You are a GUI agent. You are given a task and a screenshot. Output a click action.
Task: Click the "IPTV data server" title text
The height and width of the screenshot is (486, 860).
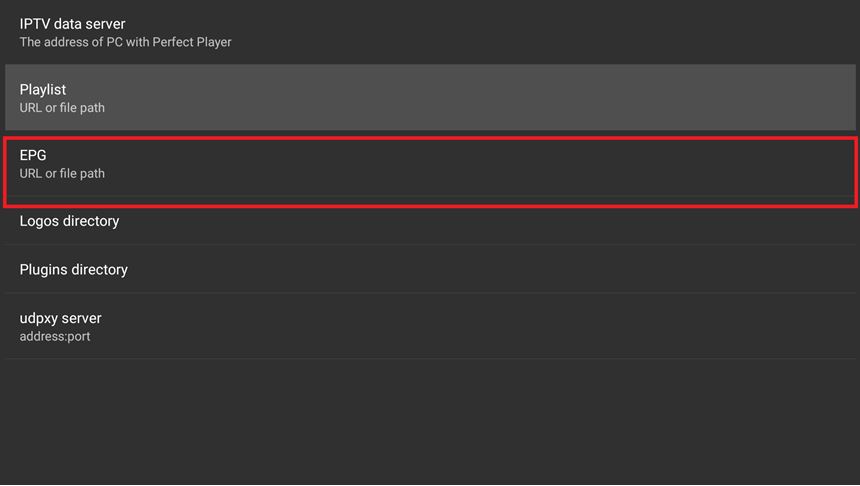pos(72,24)
